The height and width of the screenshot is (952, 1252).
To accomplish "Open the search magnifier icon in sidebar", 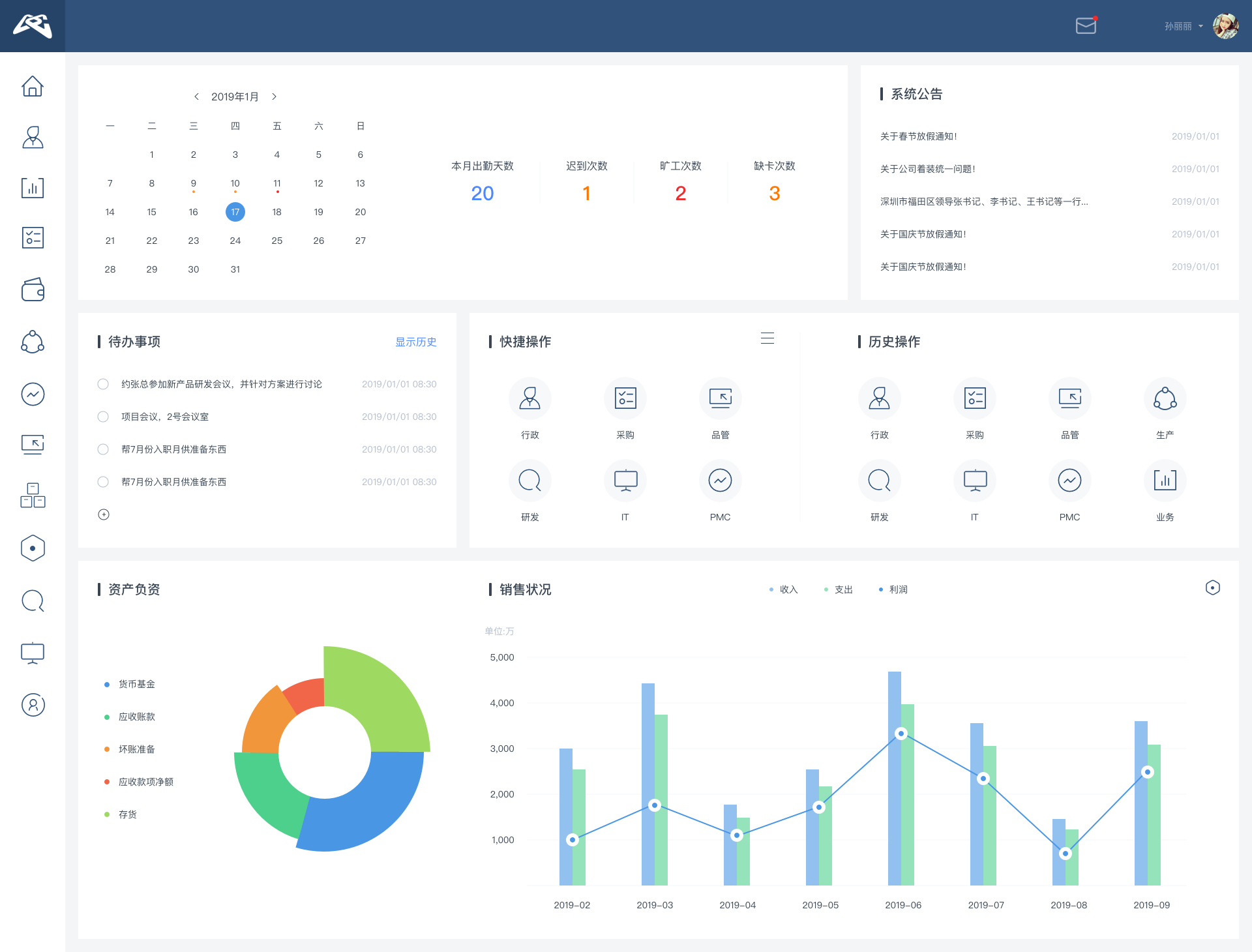I will coord(33,601).
